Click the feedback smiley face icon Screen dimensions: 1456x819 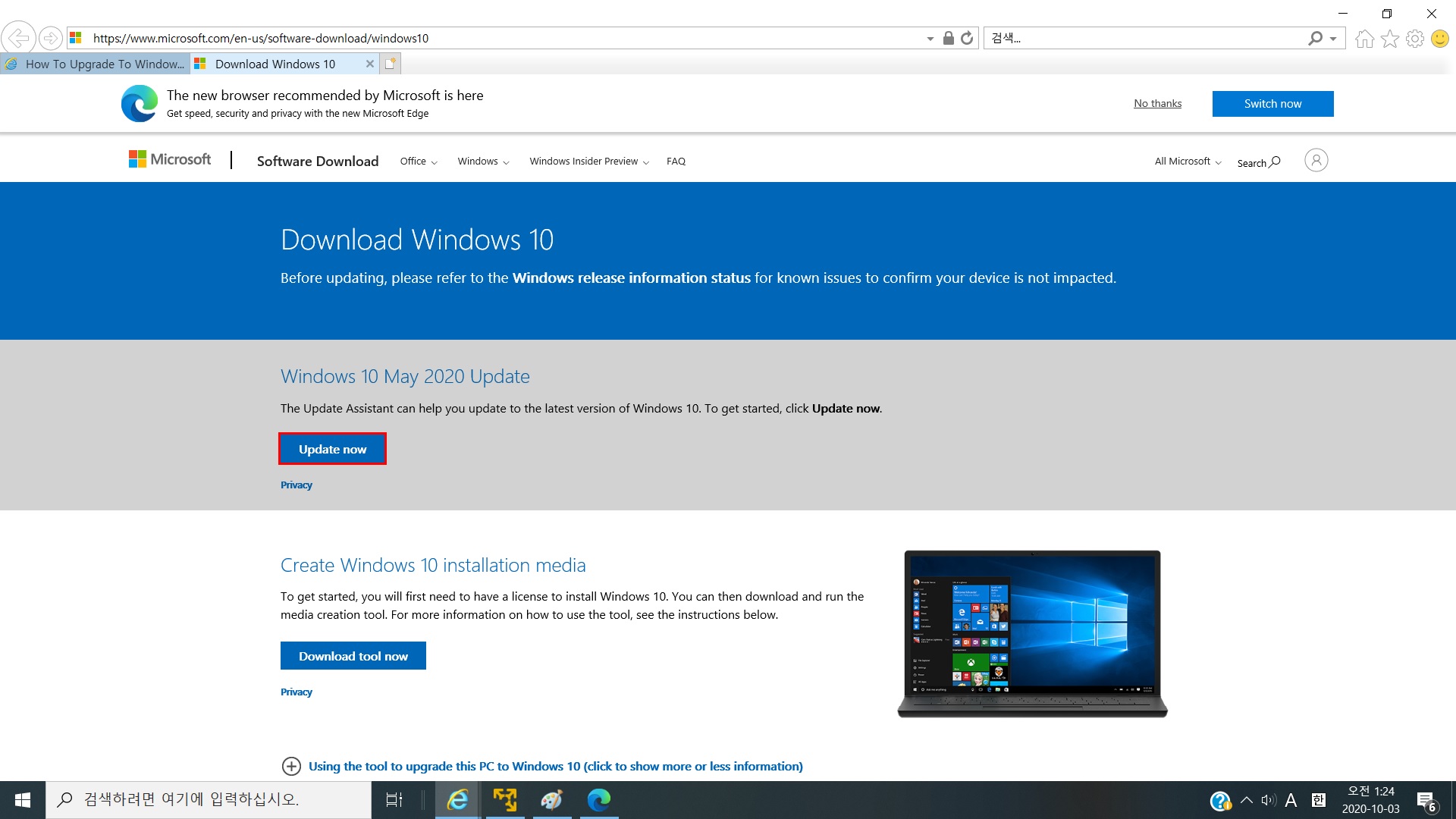pos(1439,39)
